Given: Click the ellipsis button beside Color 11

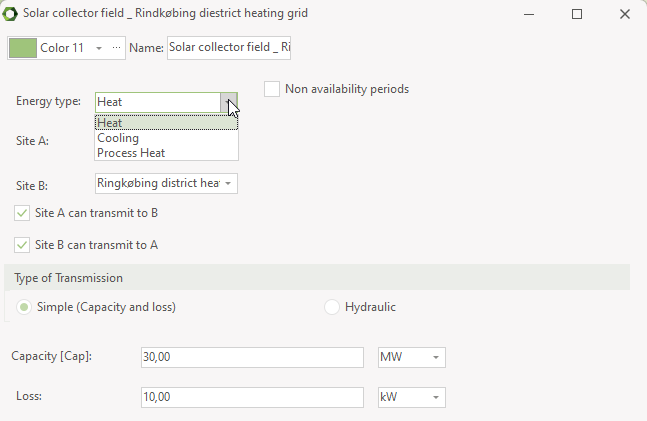Looking at the screenshot, I should click(117, 48).
